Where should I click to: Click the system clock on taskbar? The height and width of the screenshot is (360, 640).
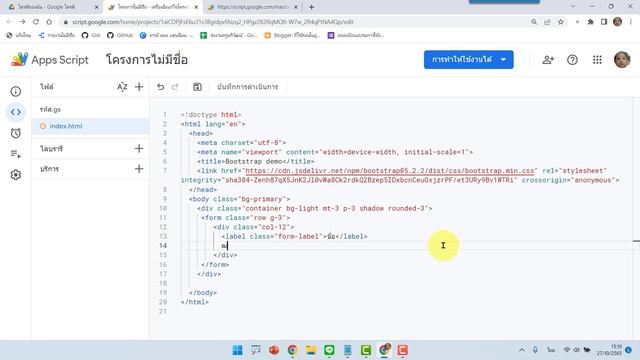(609, 350)
